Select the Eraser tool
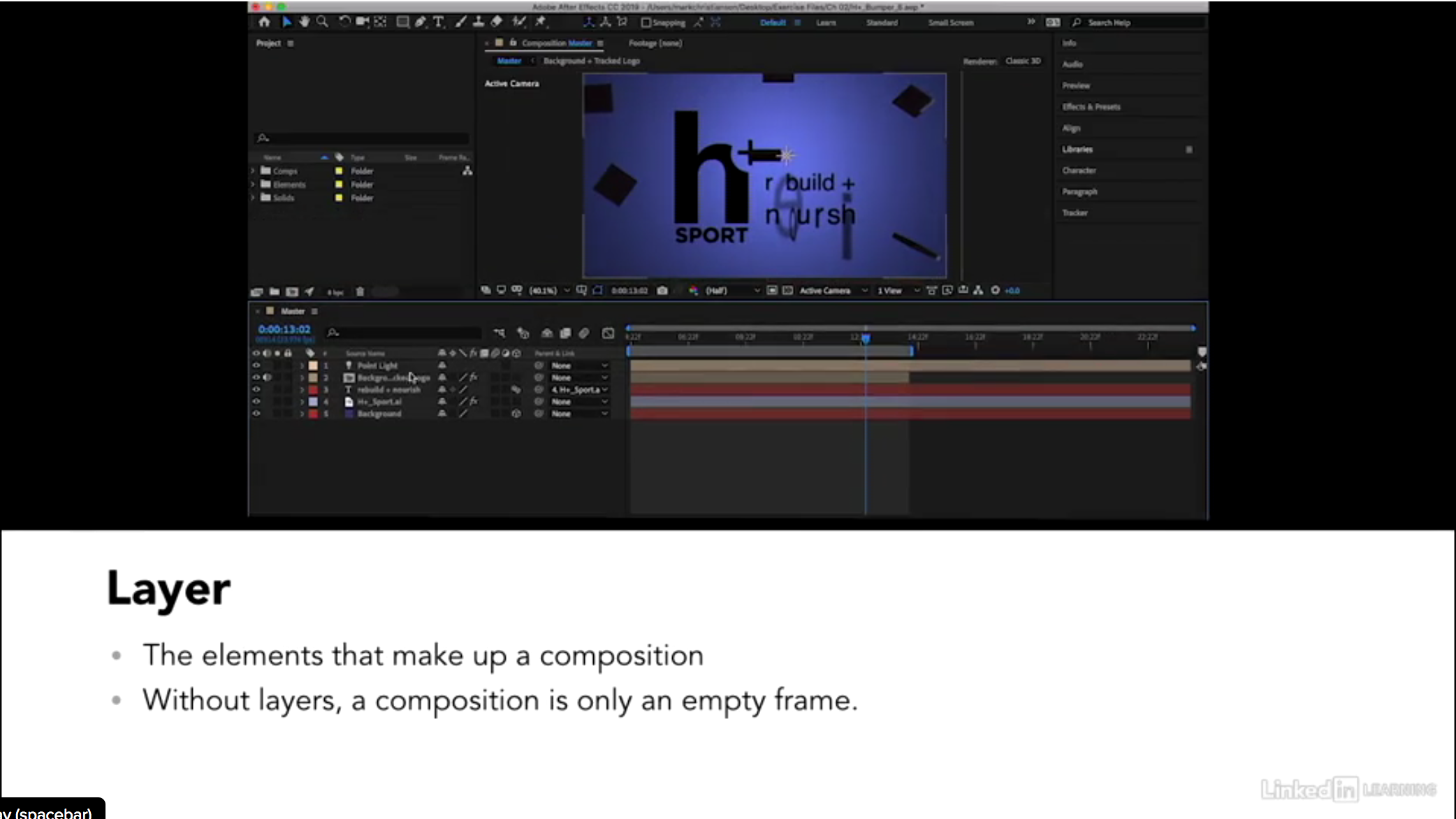The height and width of the screenshot is (819, 1456). click(x=497, y=22)
